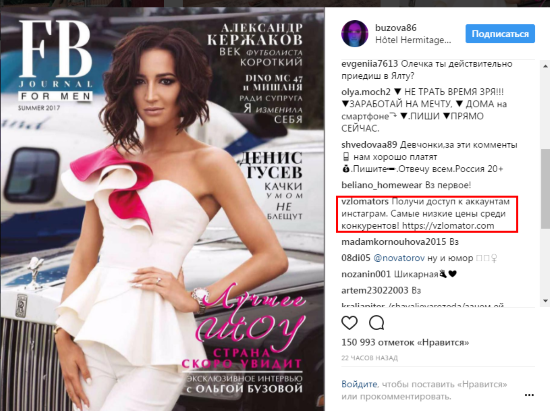Click the Войдите login link
The width and height of the screenshot is (550, 411).
pos(359,384)
